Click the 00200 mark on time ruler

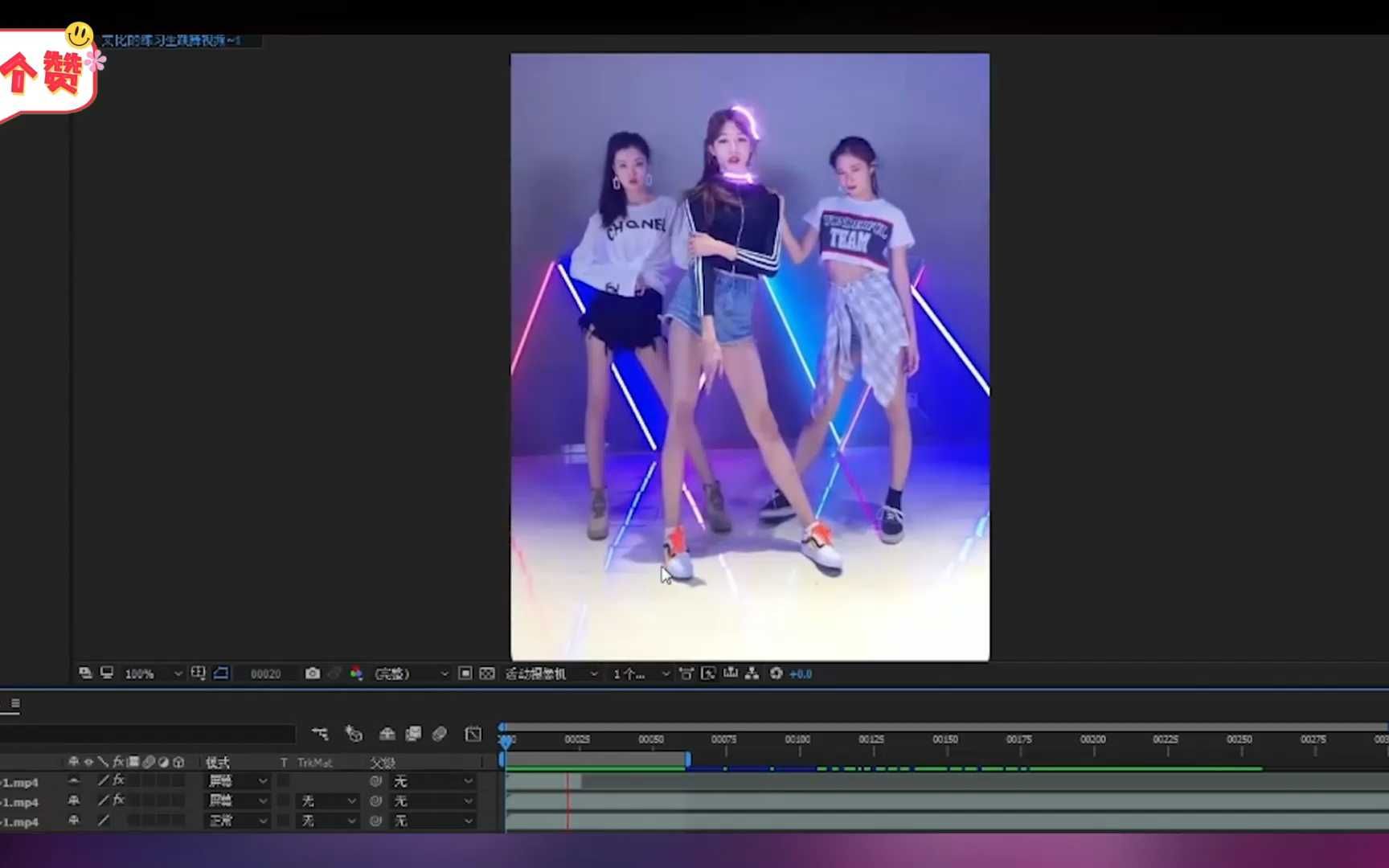click(1092, 739)
